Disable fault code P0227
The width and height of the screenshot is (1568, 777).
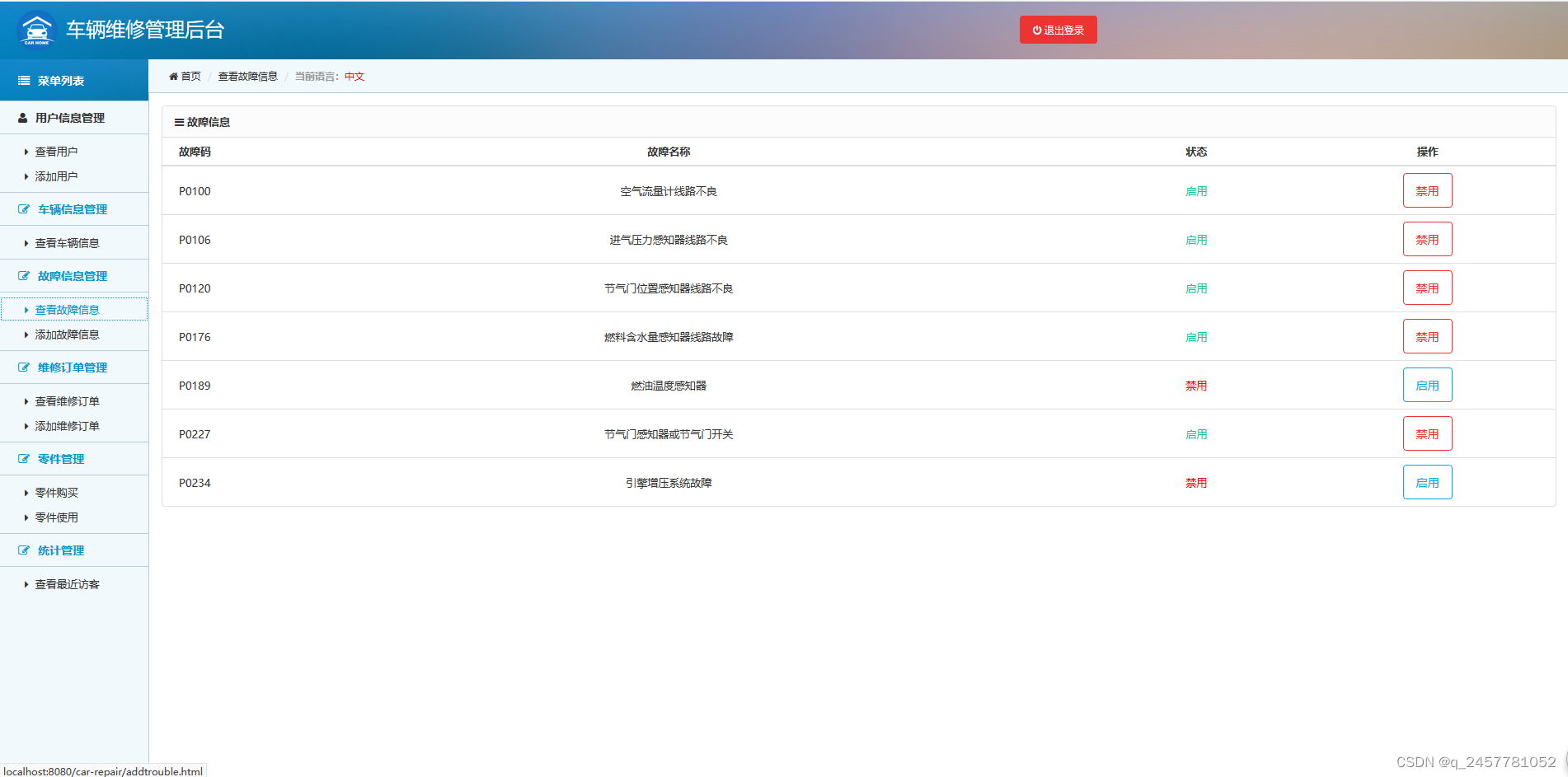[x=1427, y=433]
